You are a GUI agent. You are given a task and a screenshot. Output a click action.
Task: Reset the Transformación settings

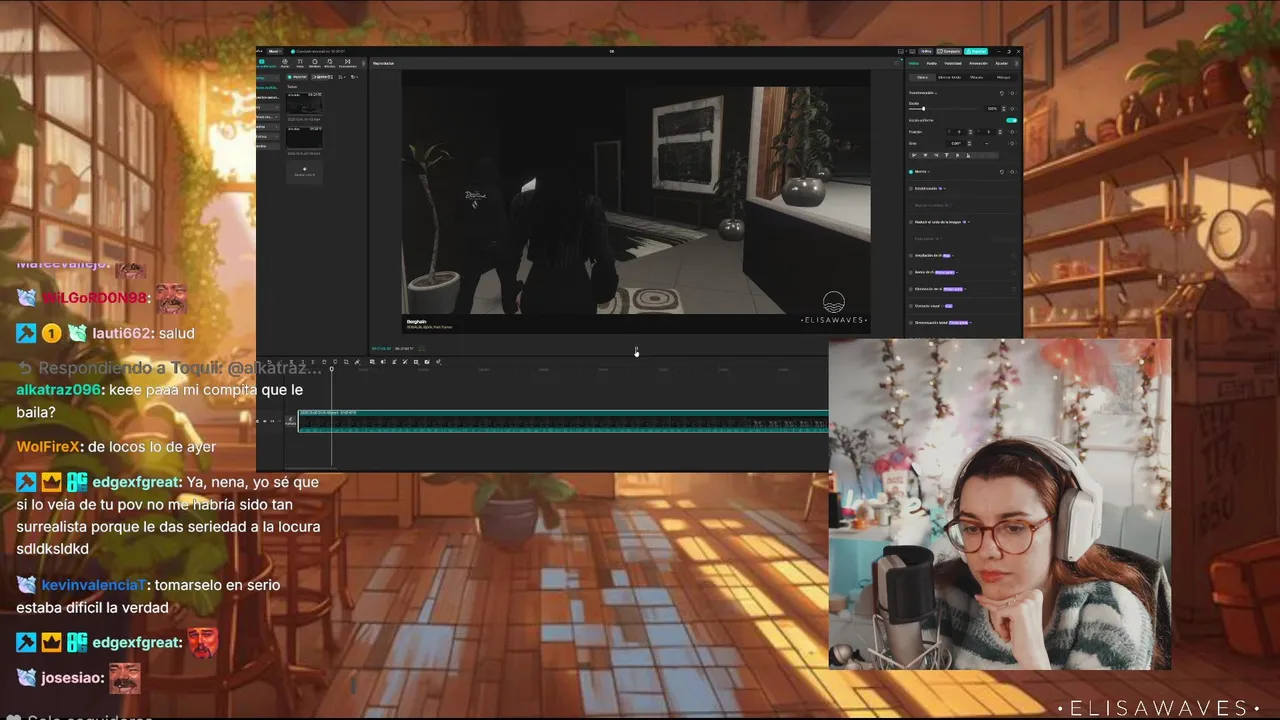click(x=1002, y=93)
